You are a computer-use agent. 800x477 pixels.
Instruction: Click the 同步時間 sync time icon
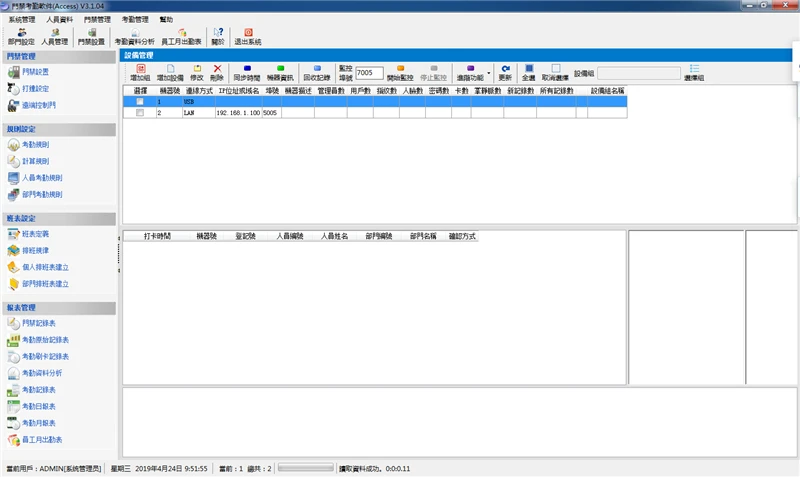click(247, 73)
